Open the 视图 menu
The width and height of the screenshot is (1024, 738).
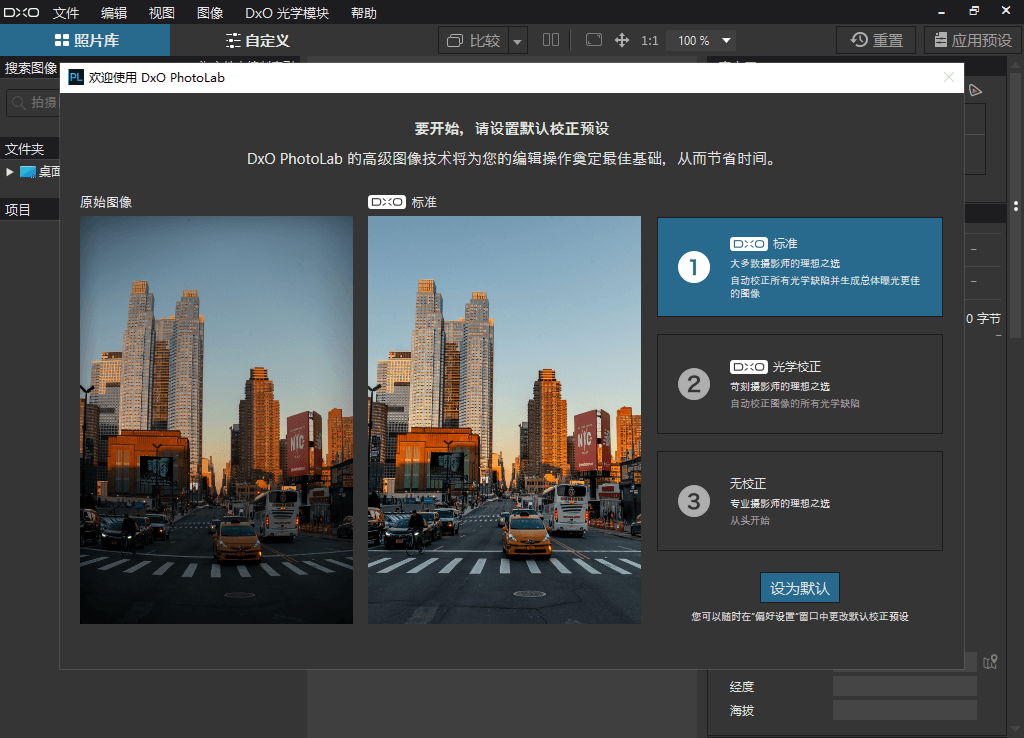pyautogui.click(x=161, y=13)
